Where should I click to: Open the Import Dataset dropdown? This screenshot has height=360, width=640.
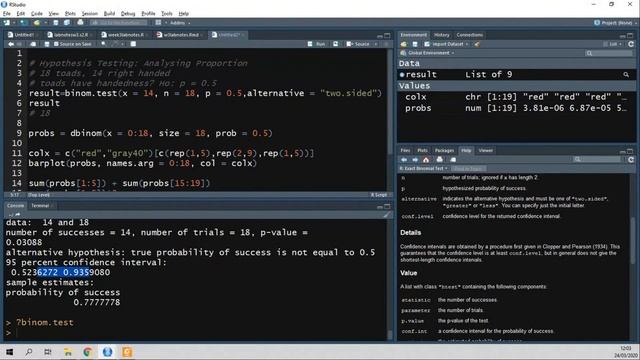point(447,44)
